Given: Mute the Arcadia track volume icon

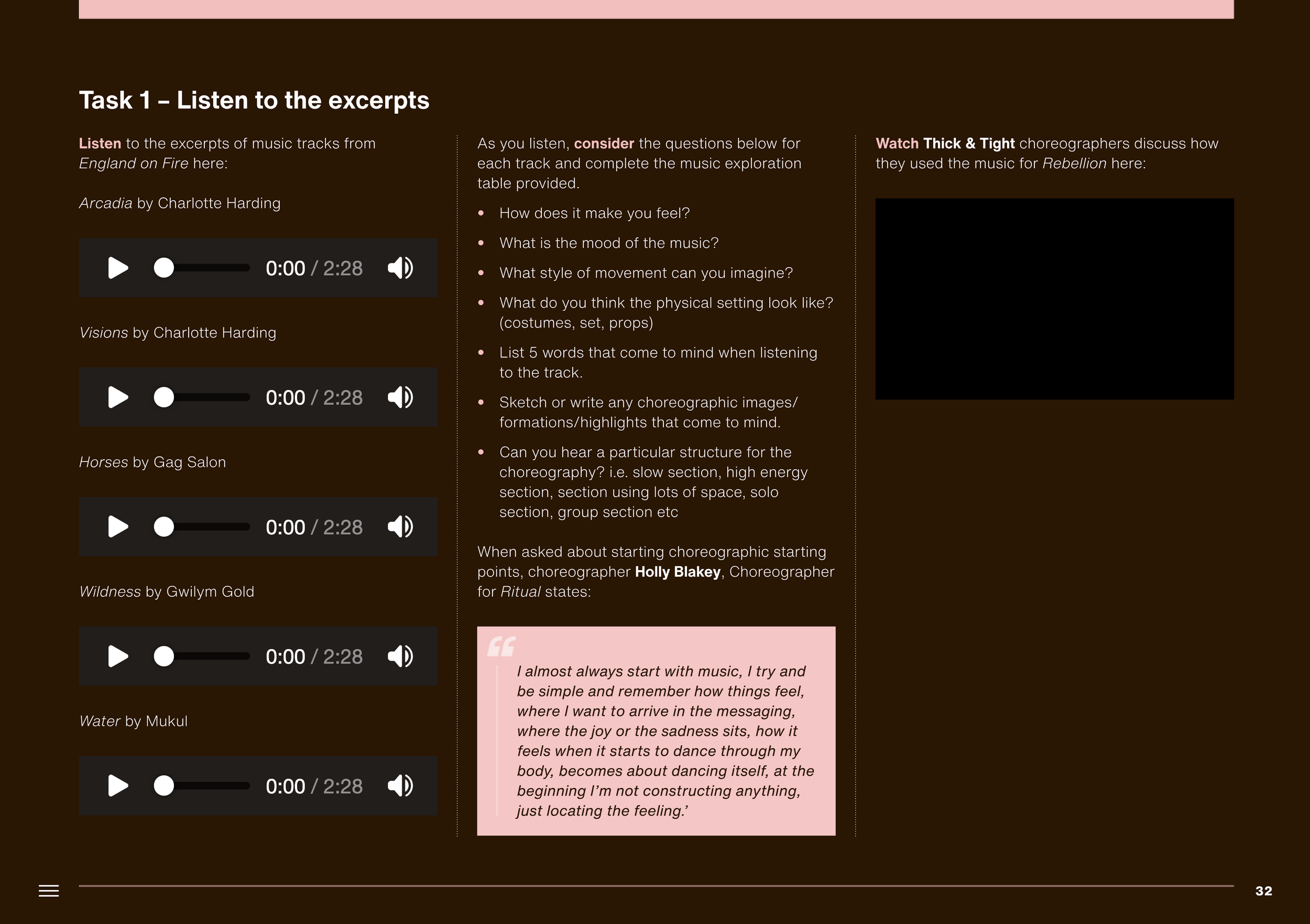Looking at the screenshot, I should click(400, 268).
